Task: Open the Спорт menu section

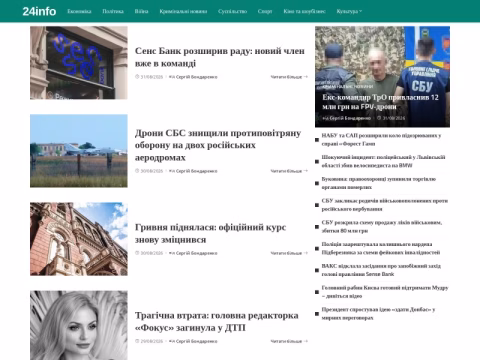Action: [265, 11]
